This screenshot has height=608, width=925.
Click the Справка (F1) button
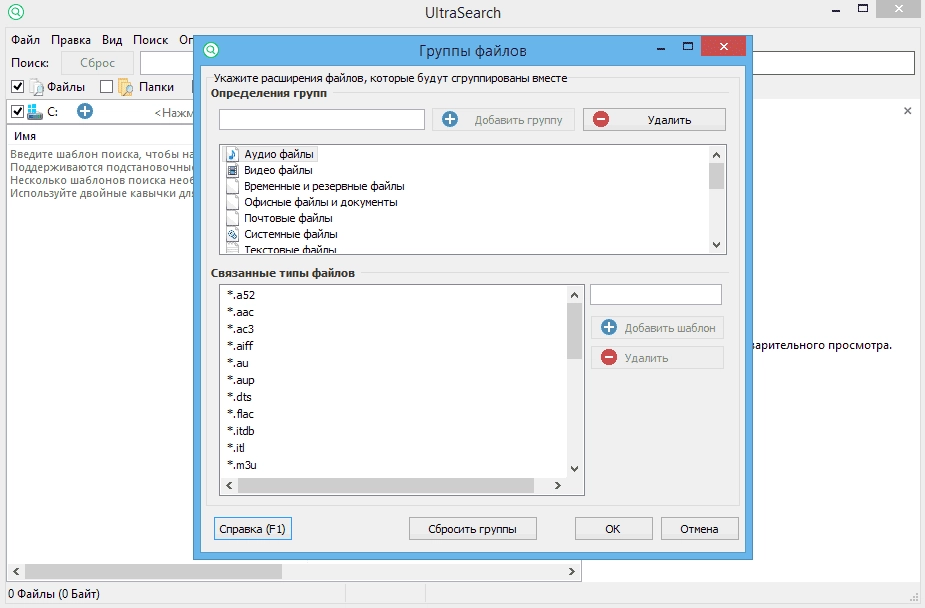252,529
